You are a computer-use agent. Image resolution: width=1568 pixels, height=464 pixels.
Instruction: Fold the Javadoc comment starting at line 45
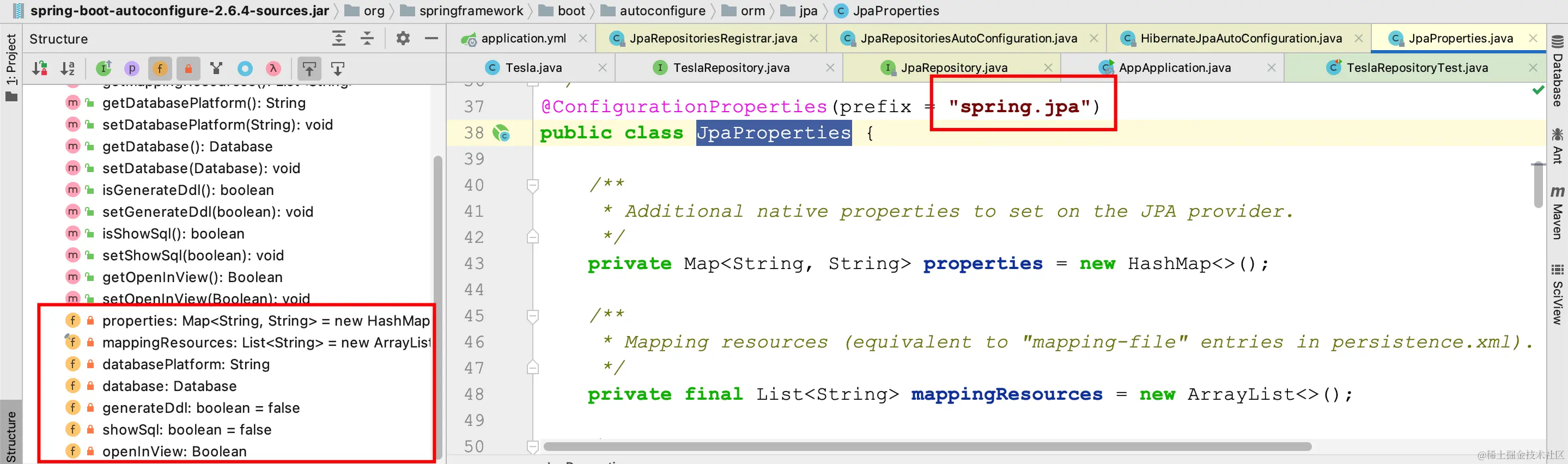click(x=533, y=316)
